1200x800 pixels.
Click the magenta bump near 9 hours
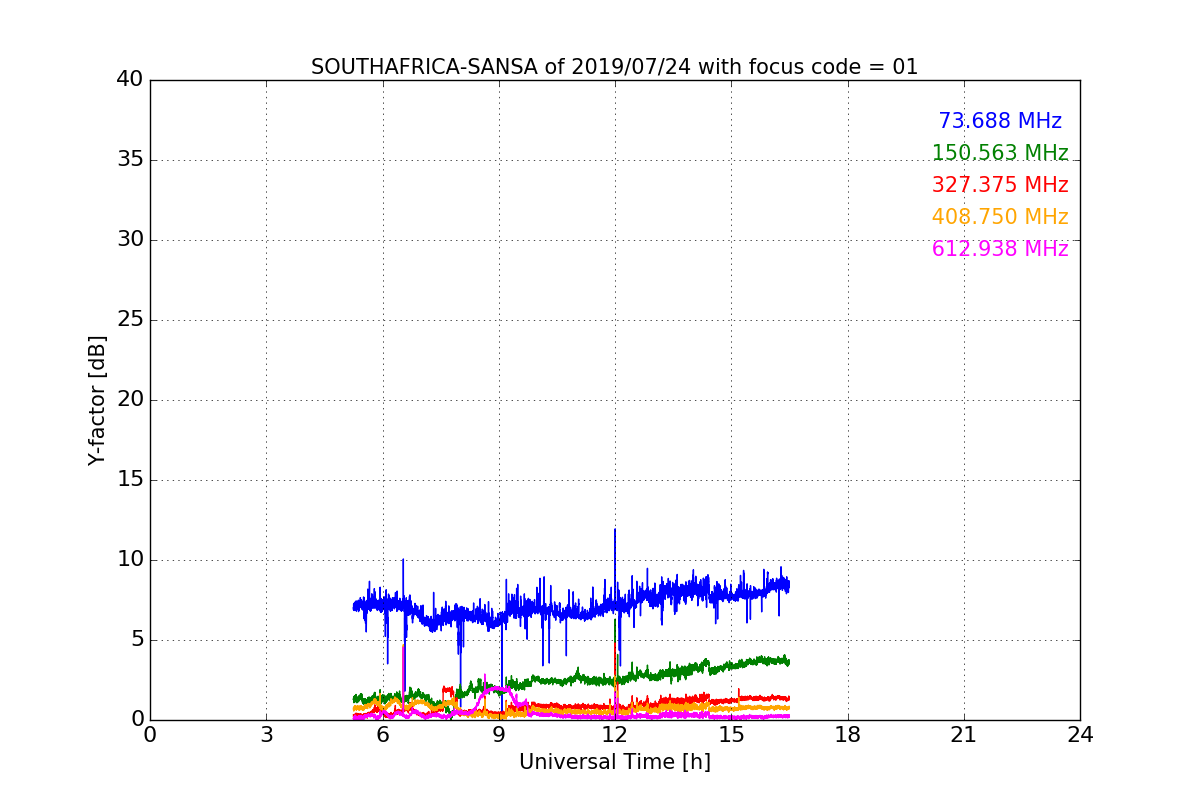click(495, 690)
